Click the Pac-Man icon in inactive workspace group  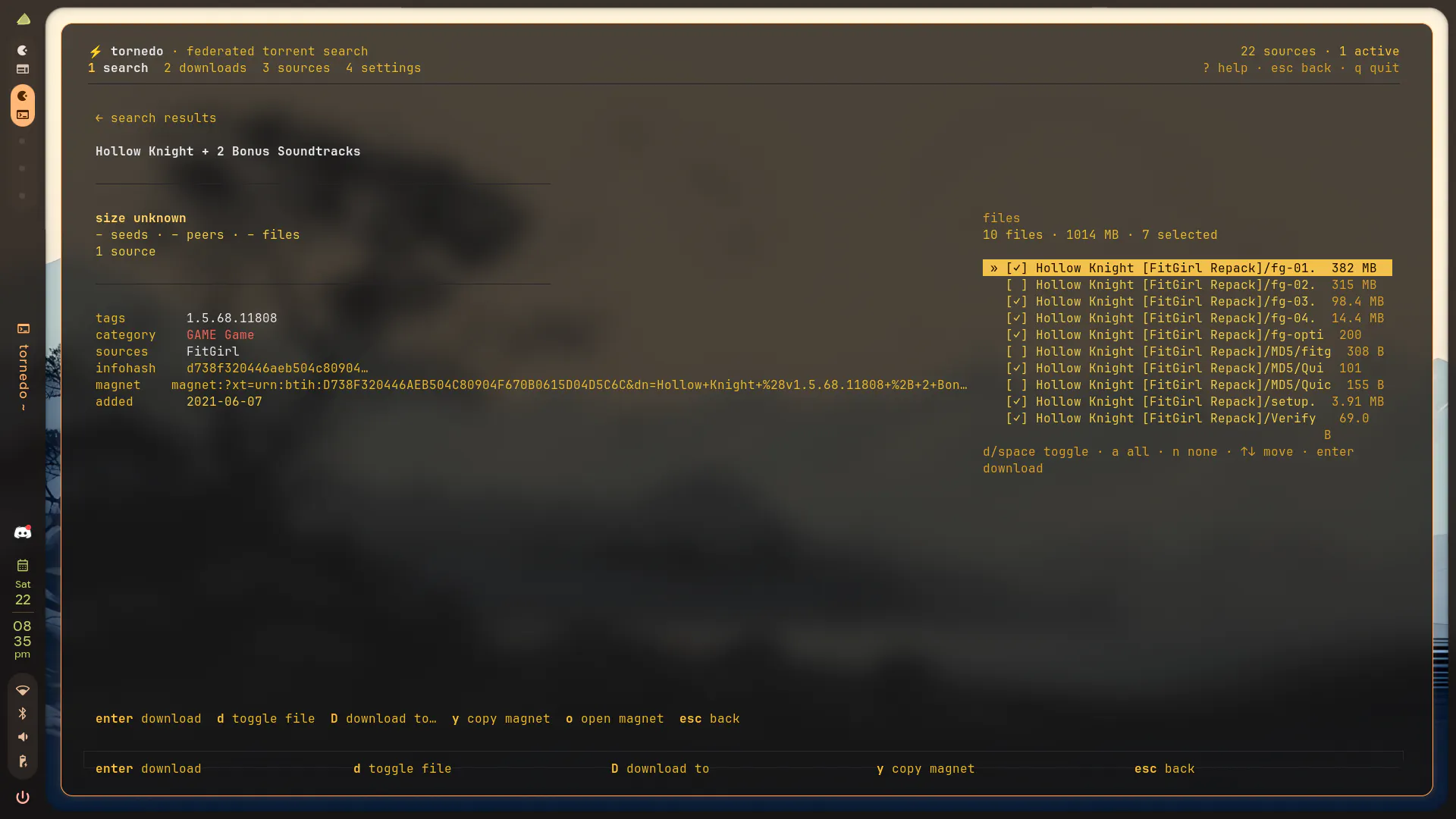23,50
